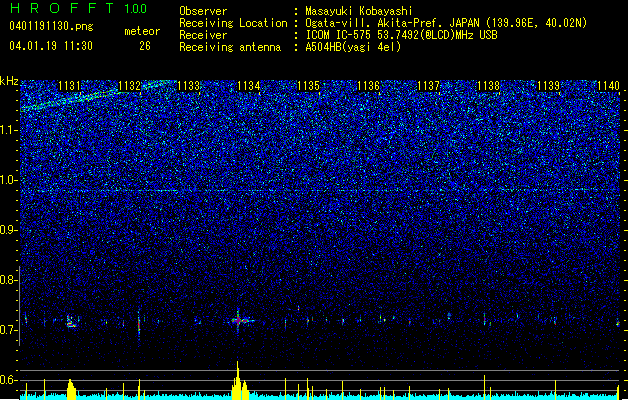Click the 0.6 kHz axis label
This screenshot has height=400, width=629.
click(8, 380)
